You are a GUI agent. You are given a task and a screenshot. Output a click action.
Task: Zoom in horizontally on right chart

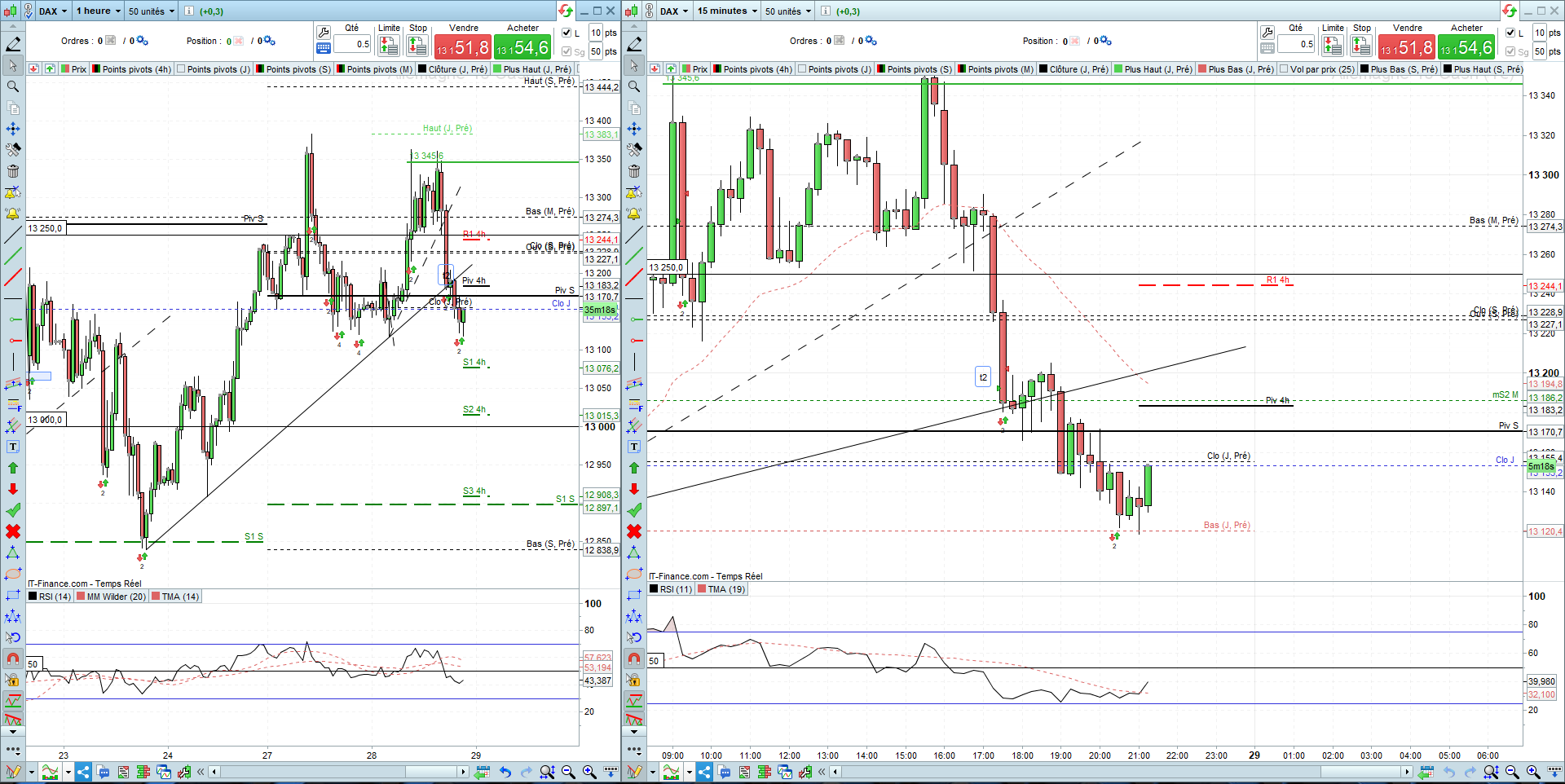[x=1533, y=772]
